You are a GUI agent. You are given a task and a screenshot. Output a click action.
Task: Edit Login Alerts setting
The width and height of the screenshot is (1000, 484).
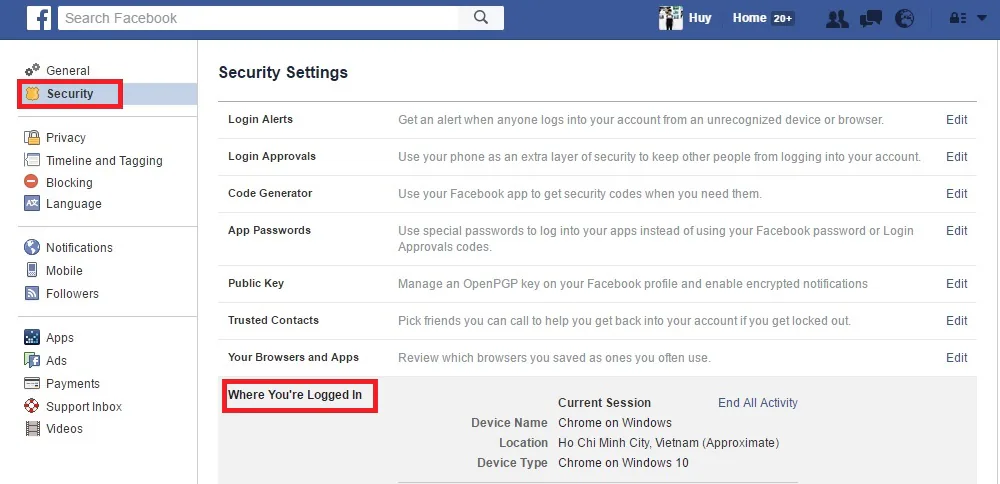(957, 119)
